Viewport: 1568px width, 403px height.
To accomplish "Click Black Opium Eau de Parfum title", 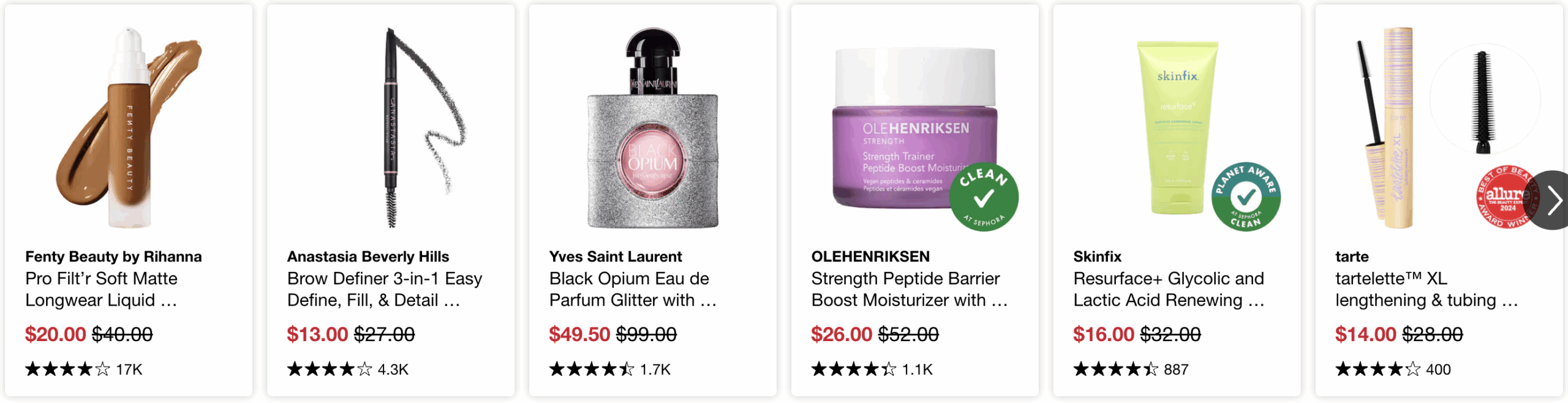I will (633, 289).
